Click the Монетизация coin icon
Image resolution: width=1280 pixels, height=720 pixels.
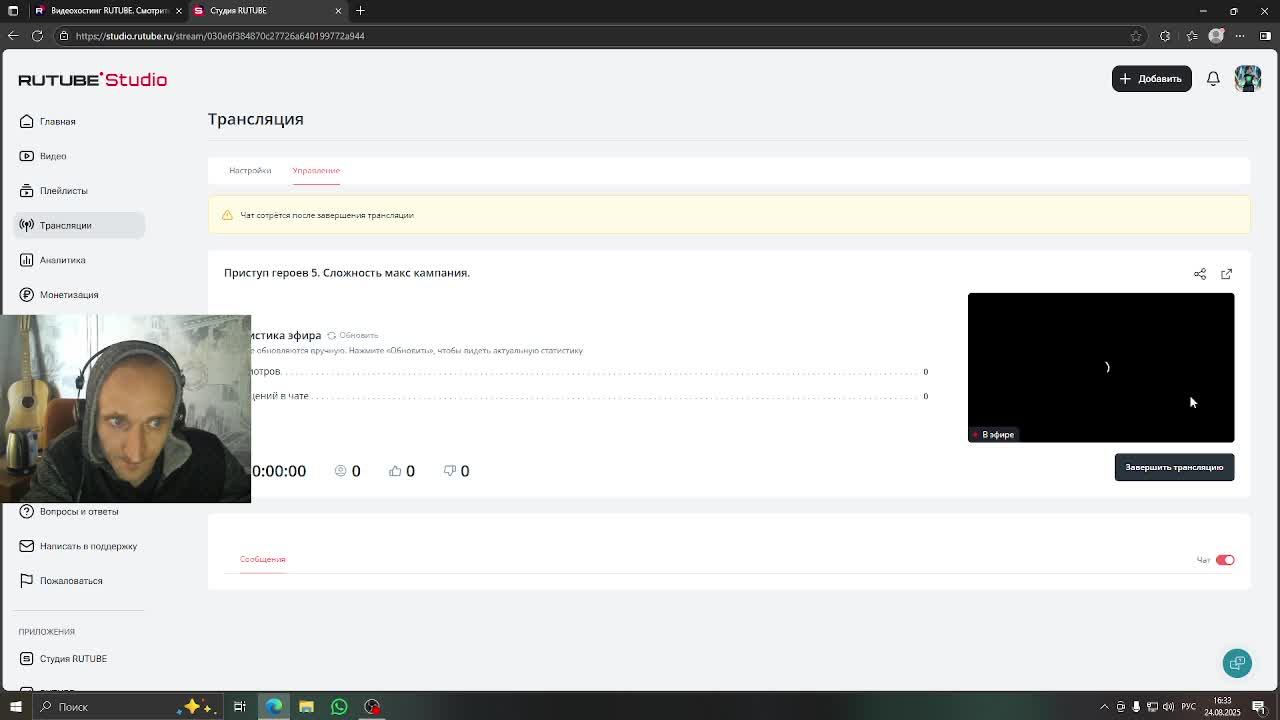click(x=27, y=295)
